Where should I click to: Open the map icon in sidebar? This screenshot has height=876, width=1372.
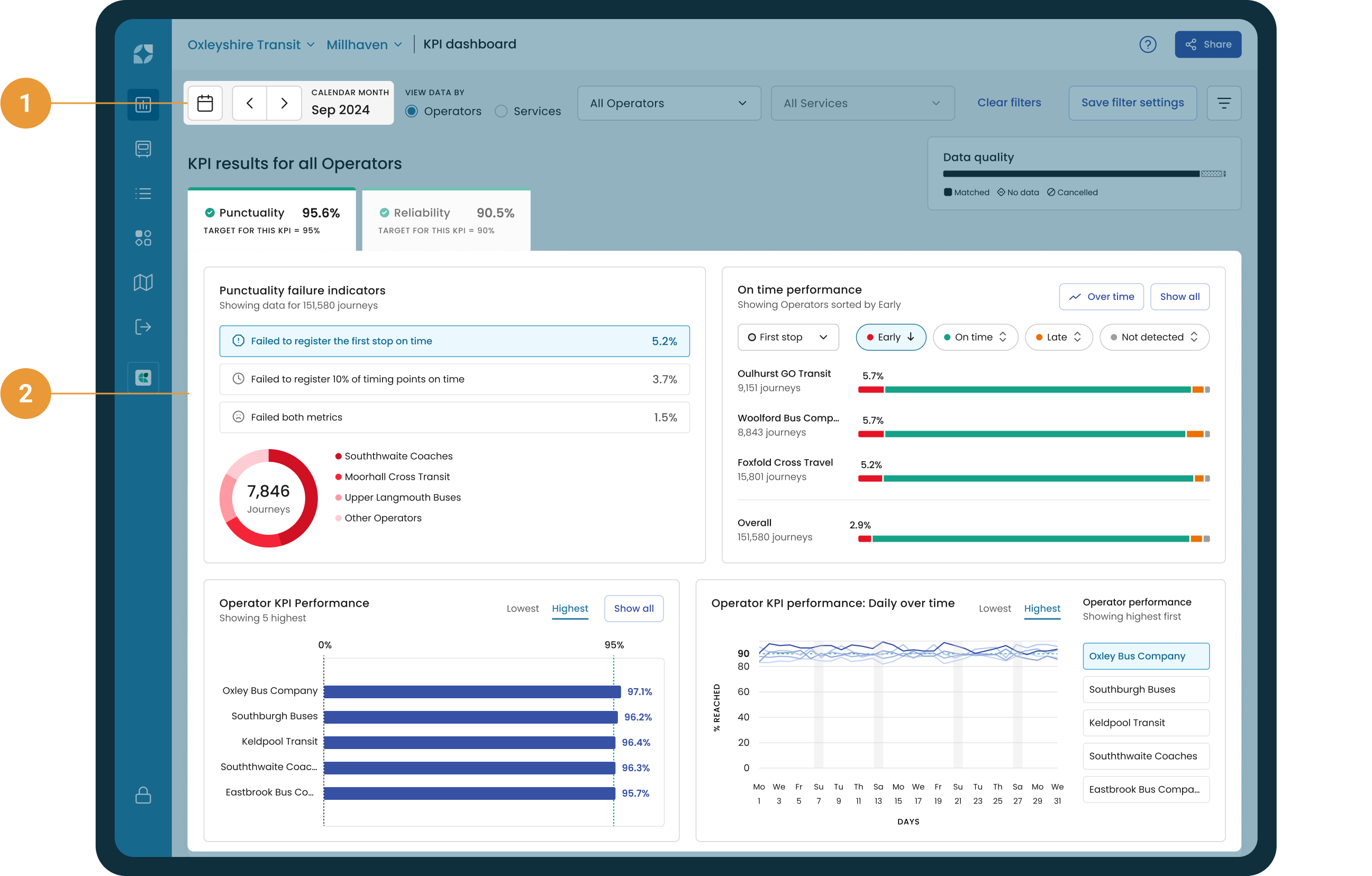[x=143, y=282]
